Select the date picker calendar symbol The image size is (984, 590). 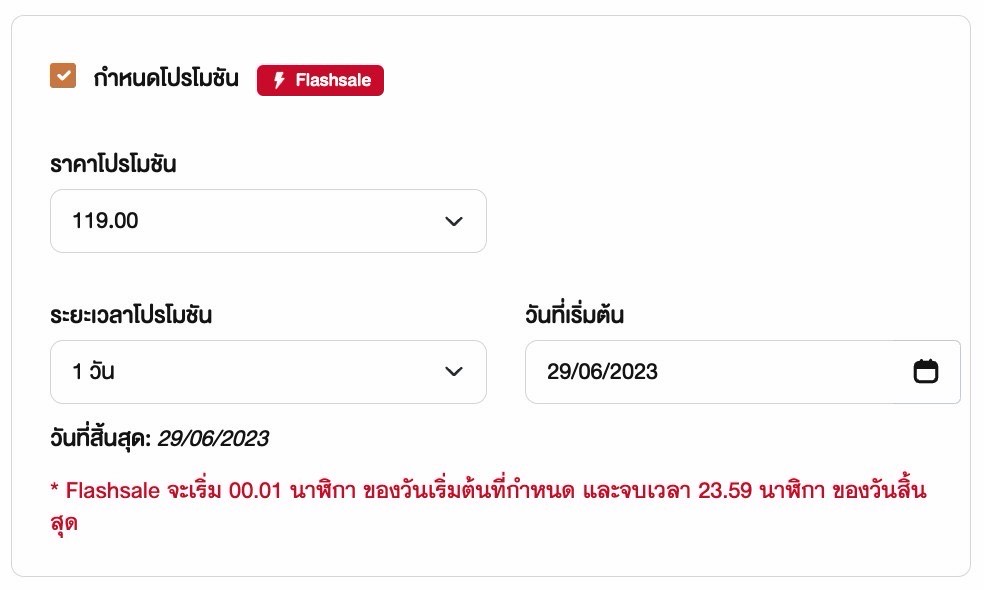926,371
